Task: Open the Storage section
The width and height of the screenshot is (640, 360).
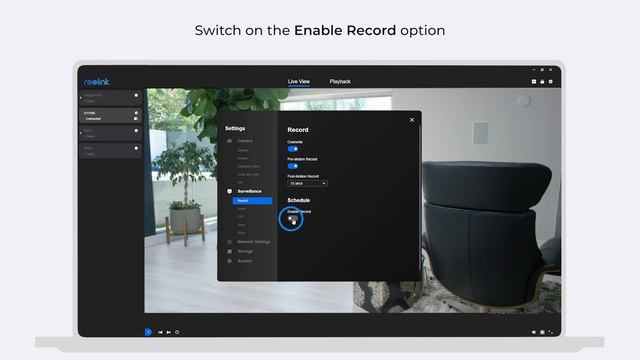Action: [x=245, y=251]
